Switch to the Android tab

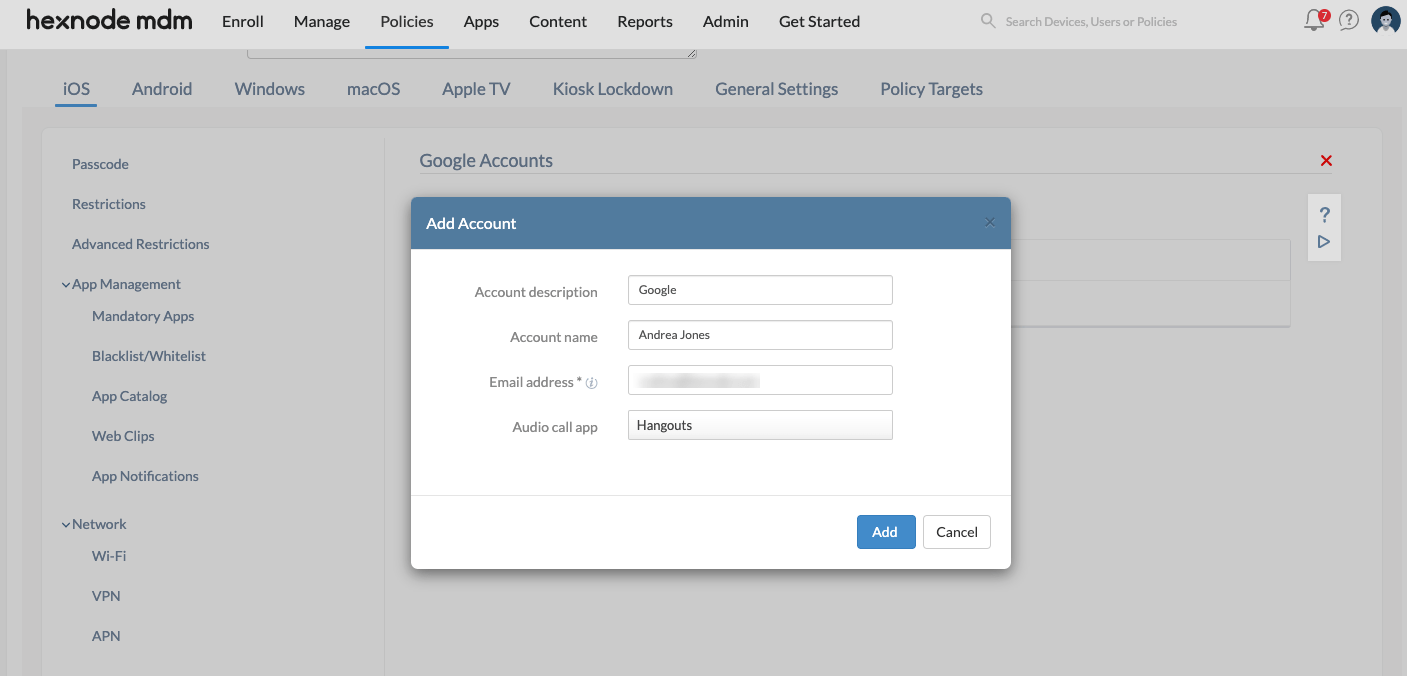pos(161,88)
